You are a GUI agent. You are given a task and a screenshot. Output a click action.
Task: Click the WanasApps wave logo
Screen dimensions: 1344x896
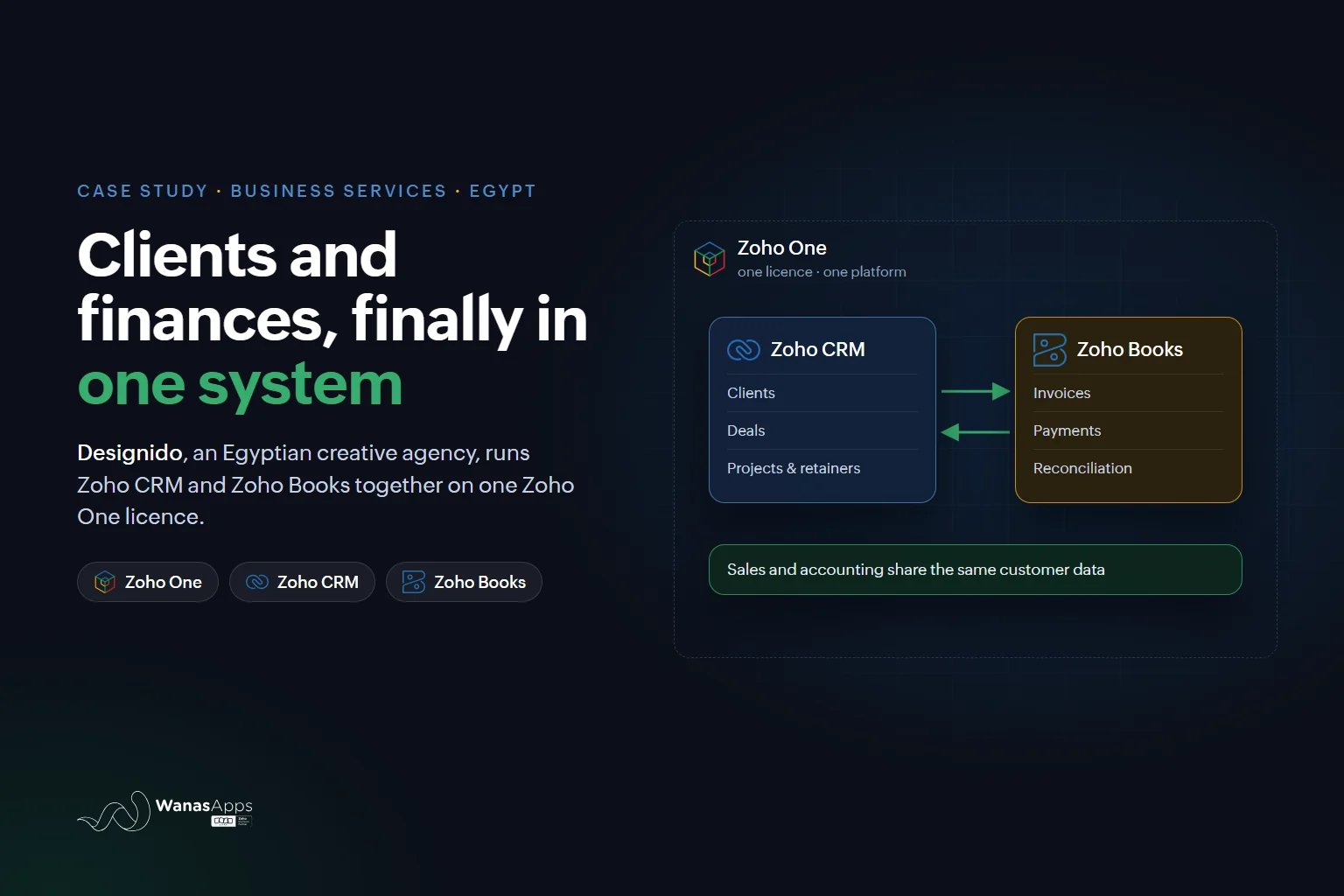(x=114, y=811)
